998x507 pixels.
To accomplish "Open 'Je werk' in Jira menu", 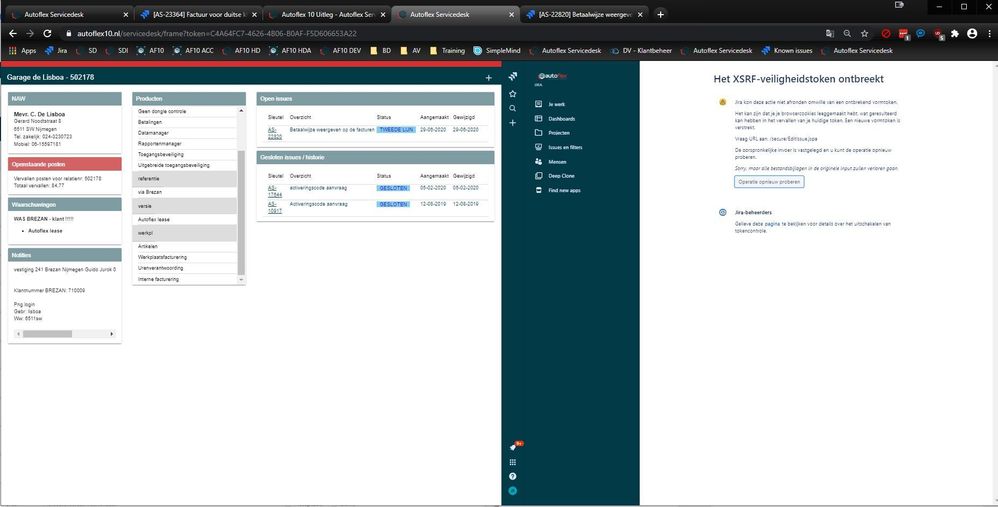I will [551, 104].
